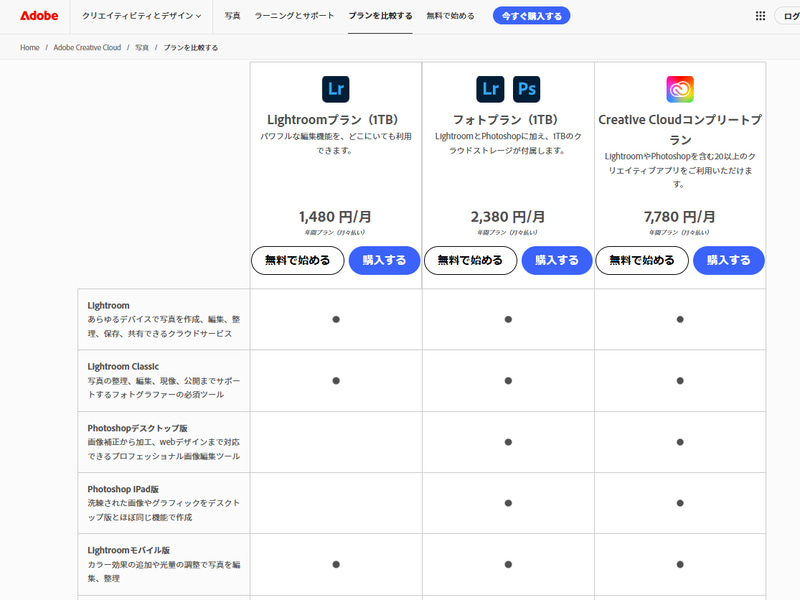Image resolution: width=800 pixels, height=600 pixels.
Task: Open the ラーニングとサポート navigation item
Action: point(294,16)
